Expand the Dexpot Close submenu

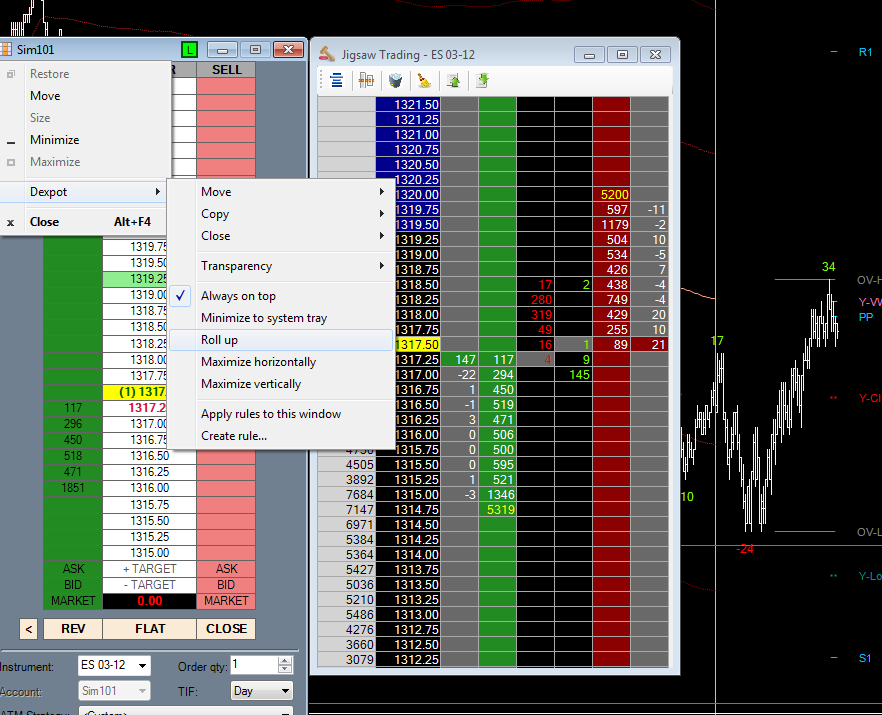pos(281,236)
